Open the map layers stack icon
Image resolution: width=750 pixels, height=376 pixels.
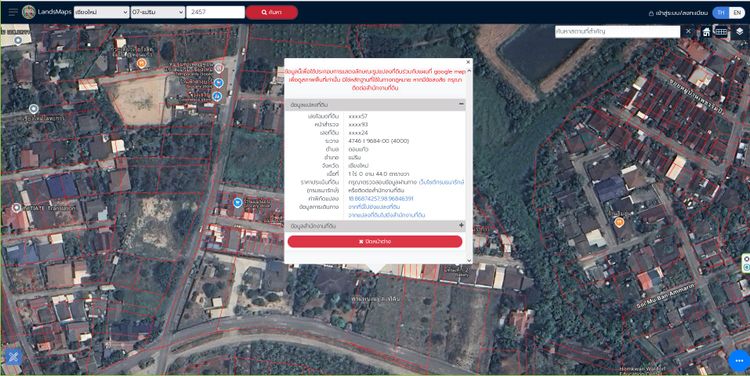pyautogui.click(x=739, y=32)
